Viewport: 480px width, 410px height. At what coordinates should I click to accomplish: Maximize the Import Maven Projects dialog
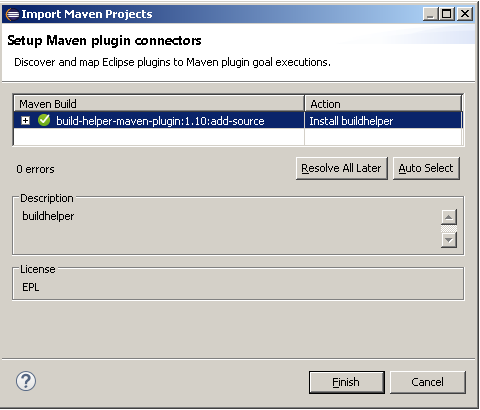447,14
